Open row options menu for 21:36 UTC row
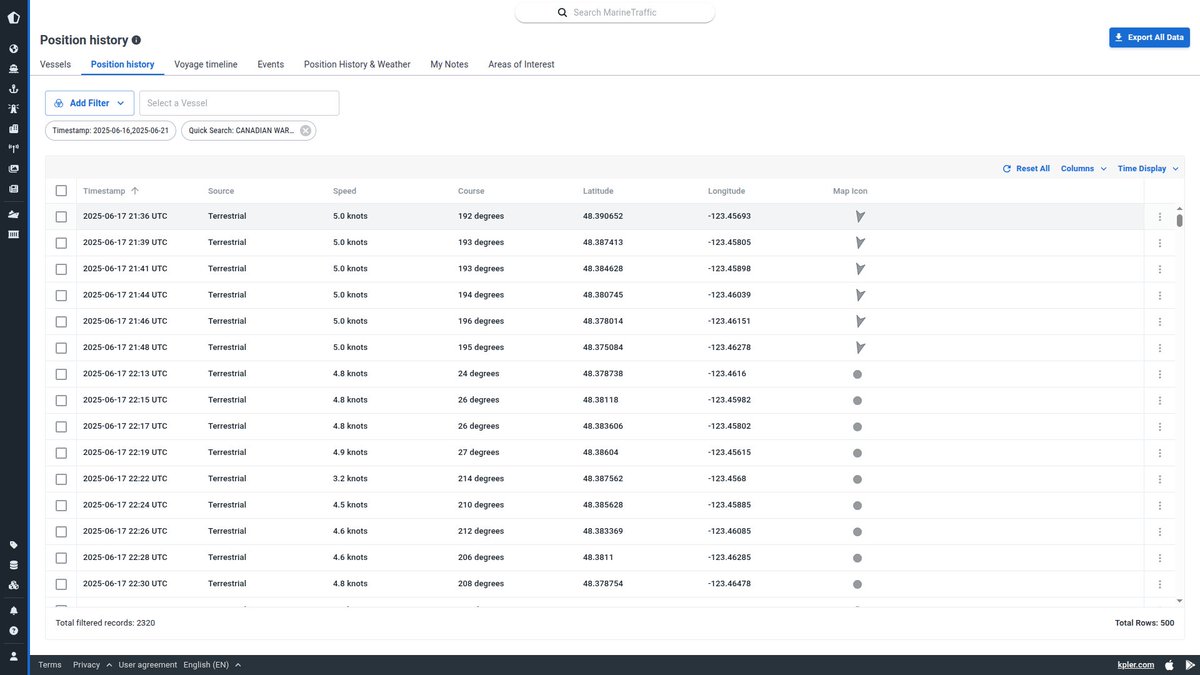 pyautogui.click(x=1160, y=216)
